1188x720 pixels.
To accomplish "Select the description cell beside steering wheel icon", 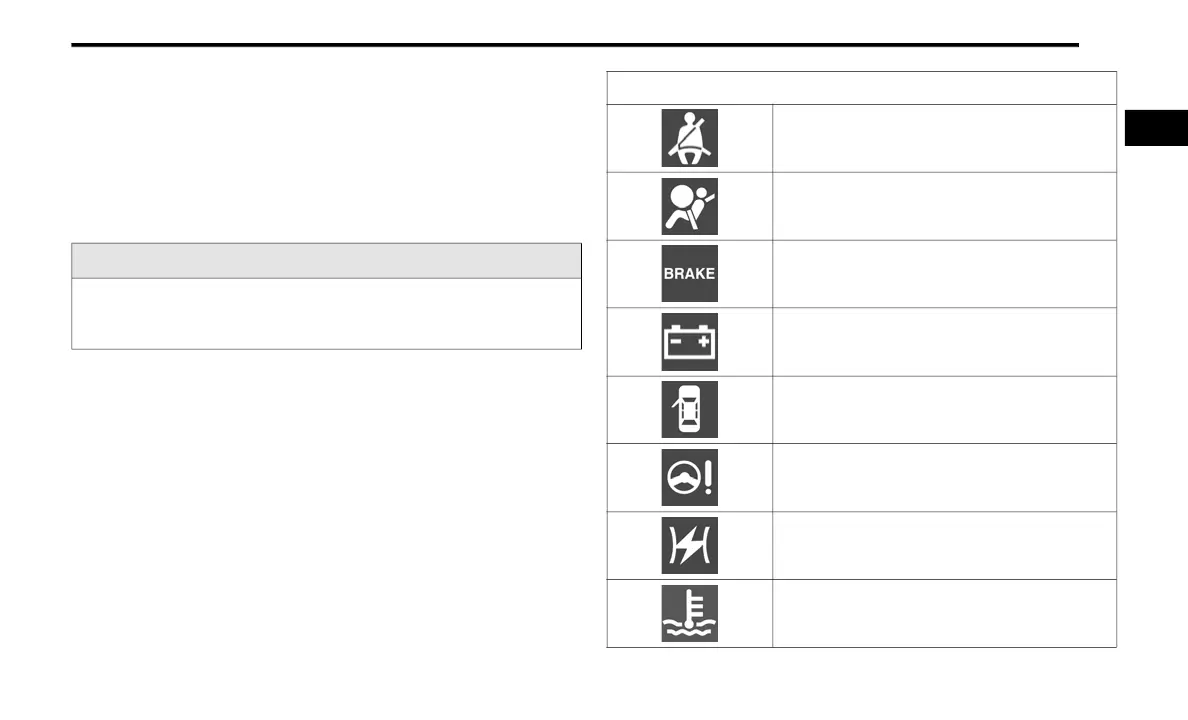I will (944, 477).
